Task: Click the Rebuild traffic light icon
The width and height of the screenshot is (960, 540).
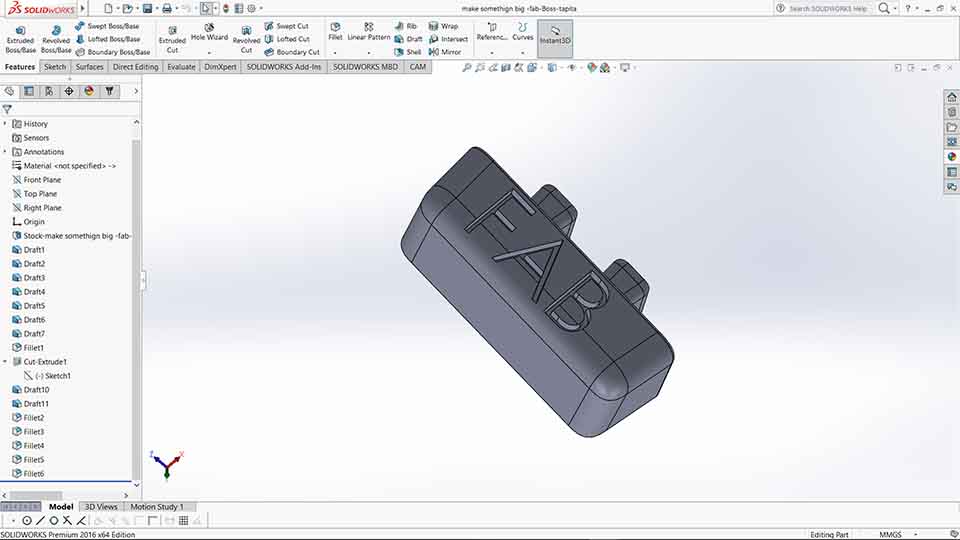Action: [226, 9]
